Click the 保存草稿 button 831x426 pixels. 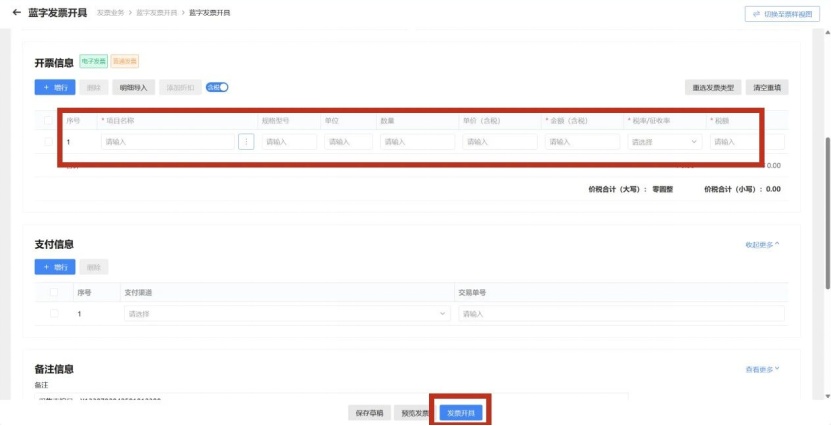point(367,413)
